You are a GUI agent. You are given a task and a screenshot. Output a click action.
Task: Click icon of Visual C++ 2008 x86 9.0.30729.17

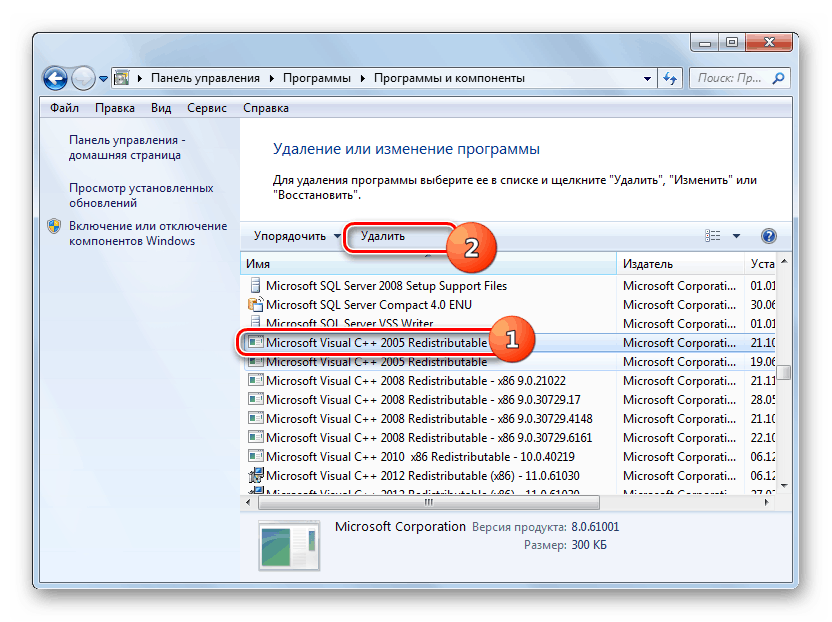(256, 399)
